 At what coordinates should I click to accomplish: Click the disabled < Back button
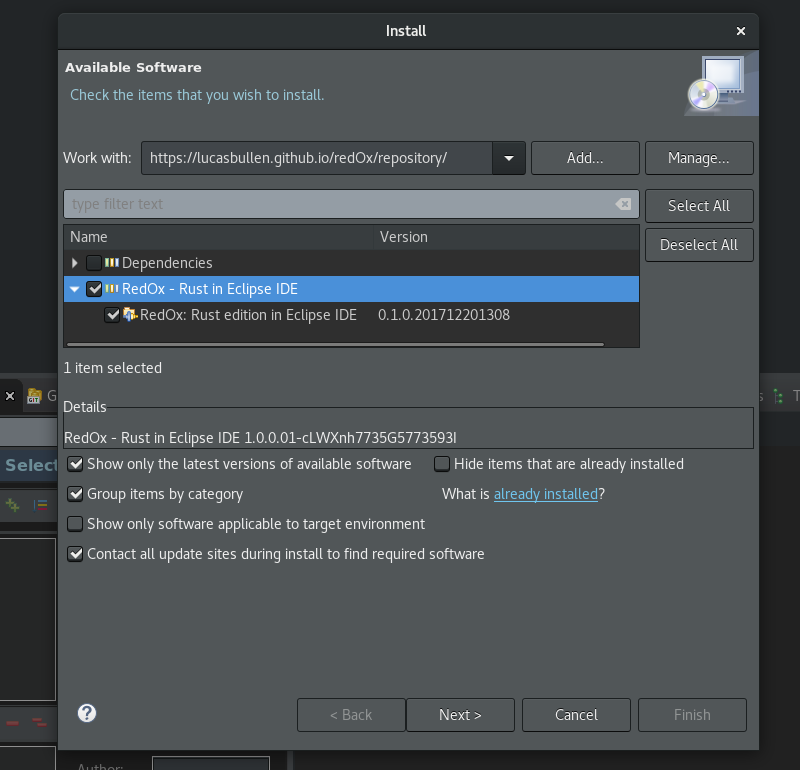351,715
